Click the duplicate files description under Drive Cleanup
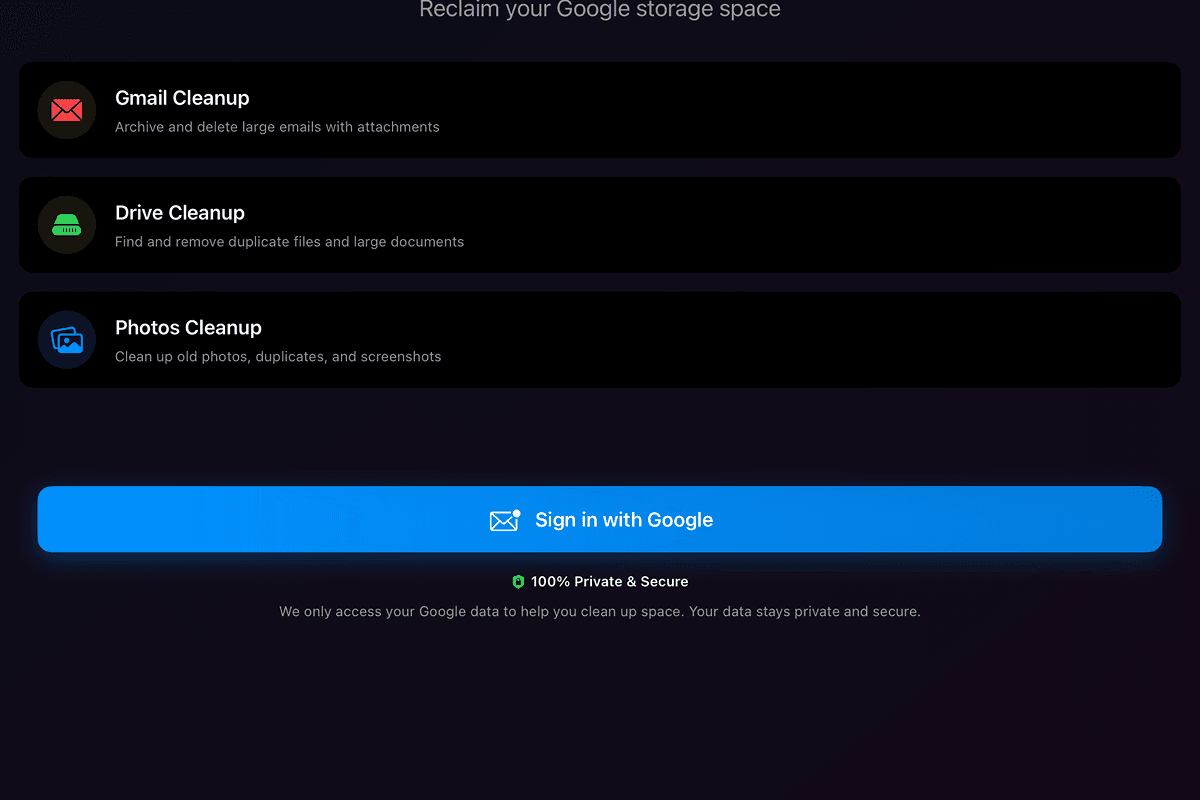1200x800 pixels. [x=289, y=242]
